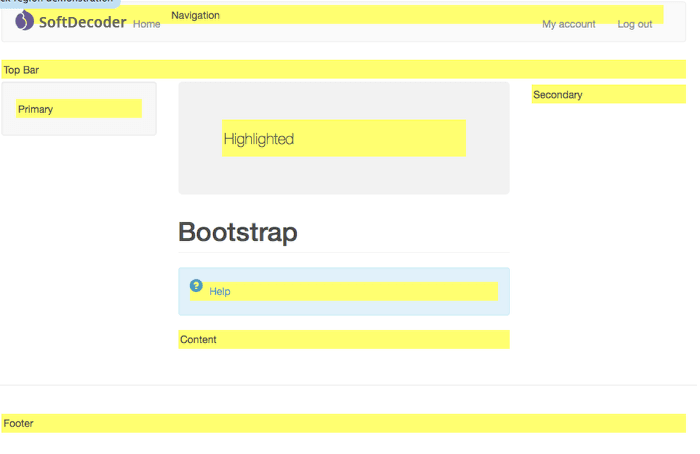Open the SoftDecoder site name link

[x=83, y=22]
